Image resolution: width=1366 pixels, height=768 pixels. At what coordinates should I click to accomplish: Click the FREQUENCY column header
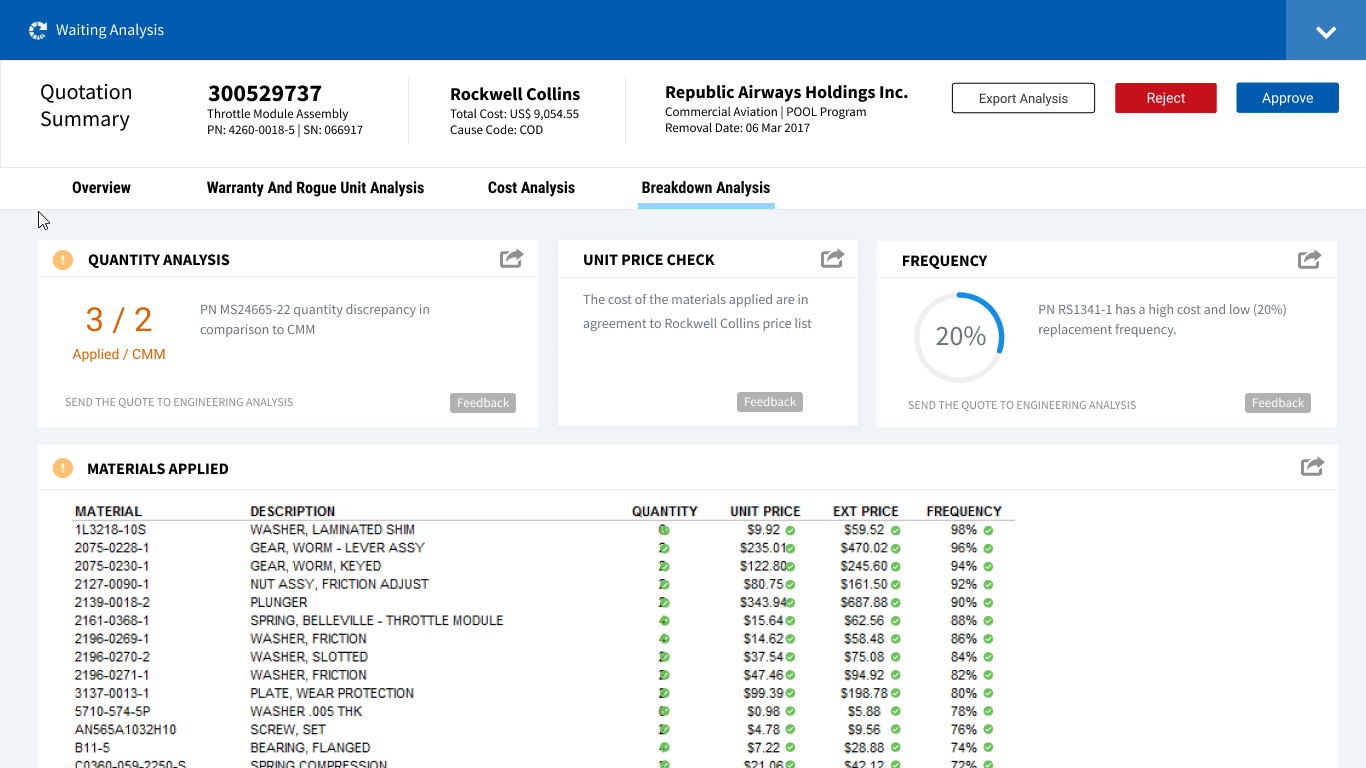pyautogui.click(x=964, y=511)
